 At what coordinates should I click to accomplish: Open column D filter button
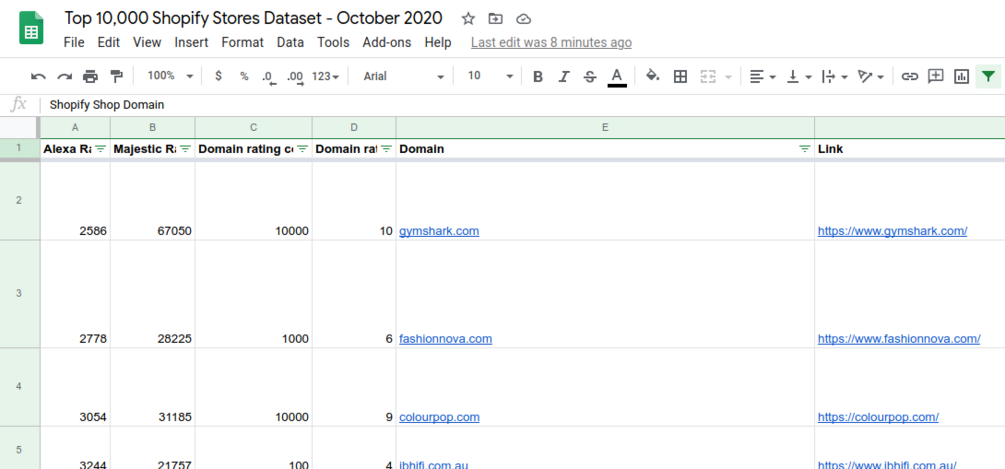(x=386, y=149)
